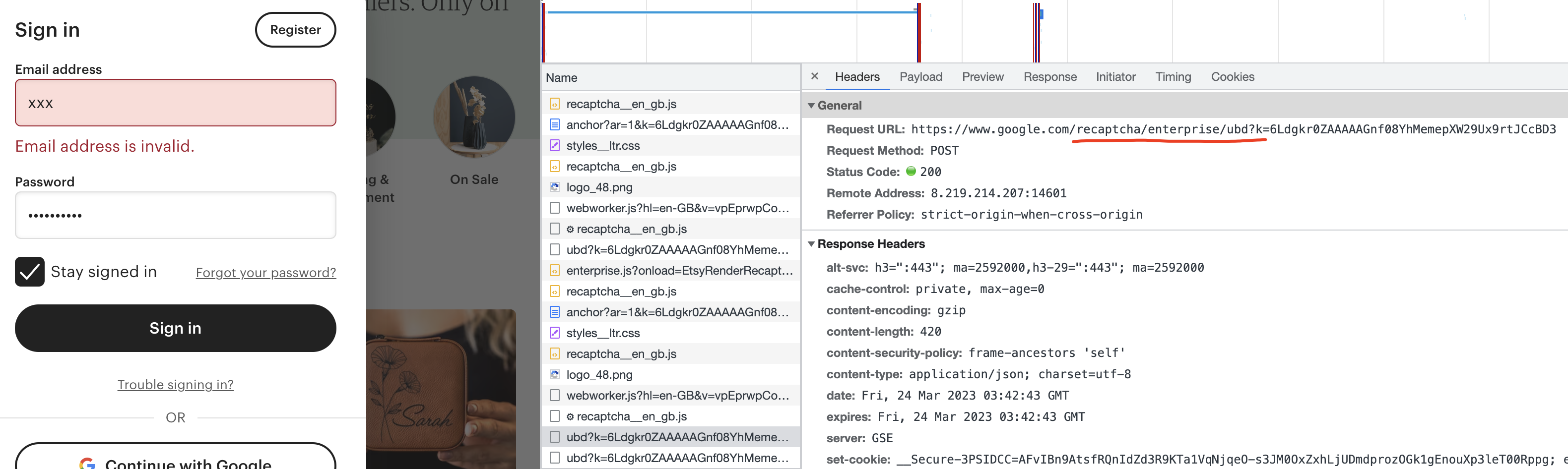Select the first ubd?k= request row
Image resolution: width=1568 pixels, height=469 pixels.
coord(671,249)
